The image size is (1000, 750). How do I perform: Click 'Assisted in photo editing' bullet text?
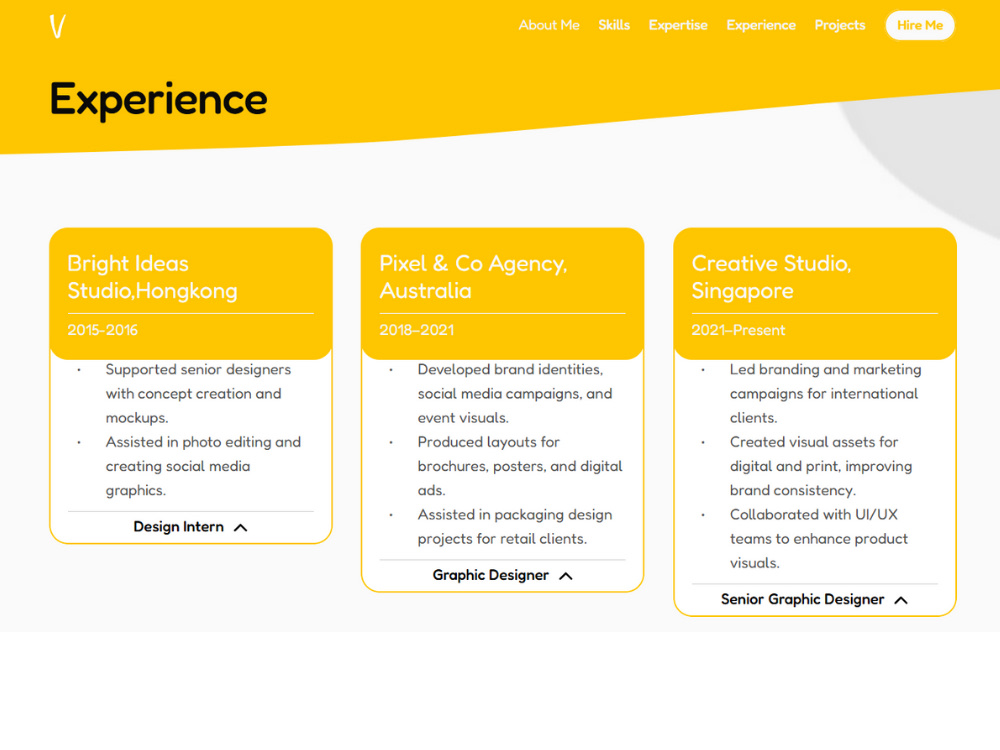[203, 466]
